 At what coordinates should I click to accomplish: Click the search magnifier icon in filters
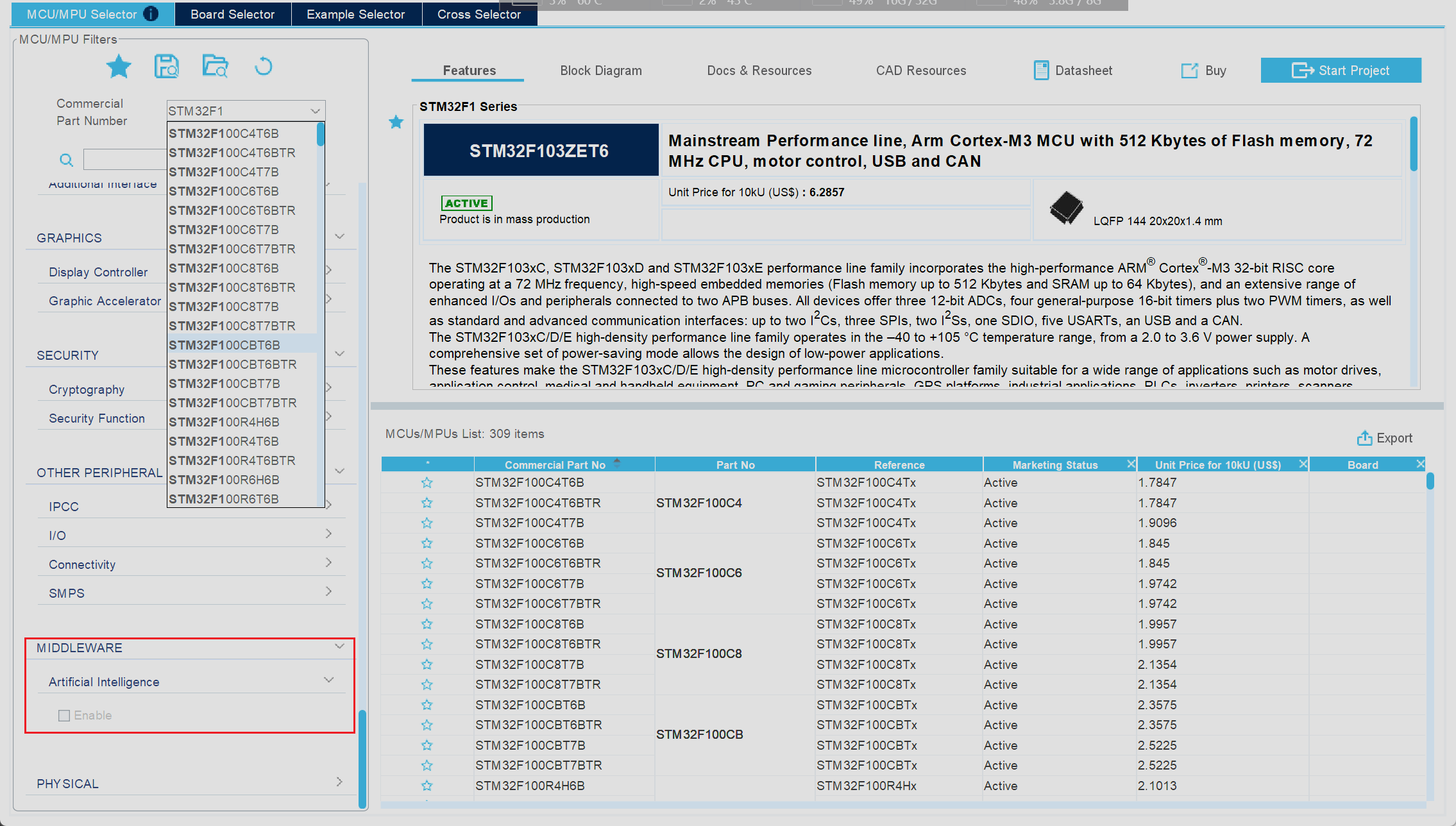click(x=66, y=160)
